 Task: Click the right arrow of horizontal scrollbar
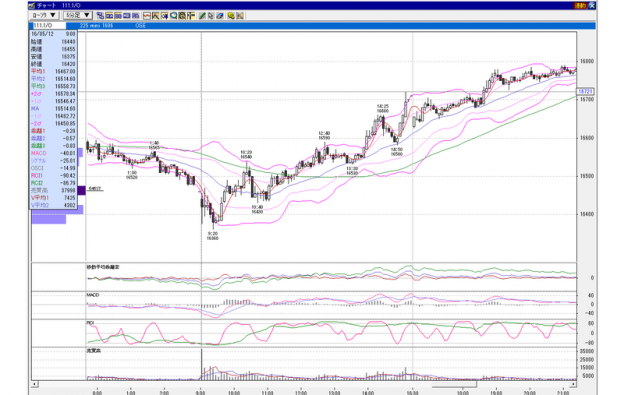[x=573, y=384]
